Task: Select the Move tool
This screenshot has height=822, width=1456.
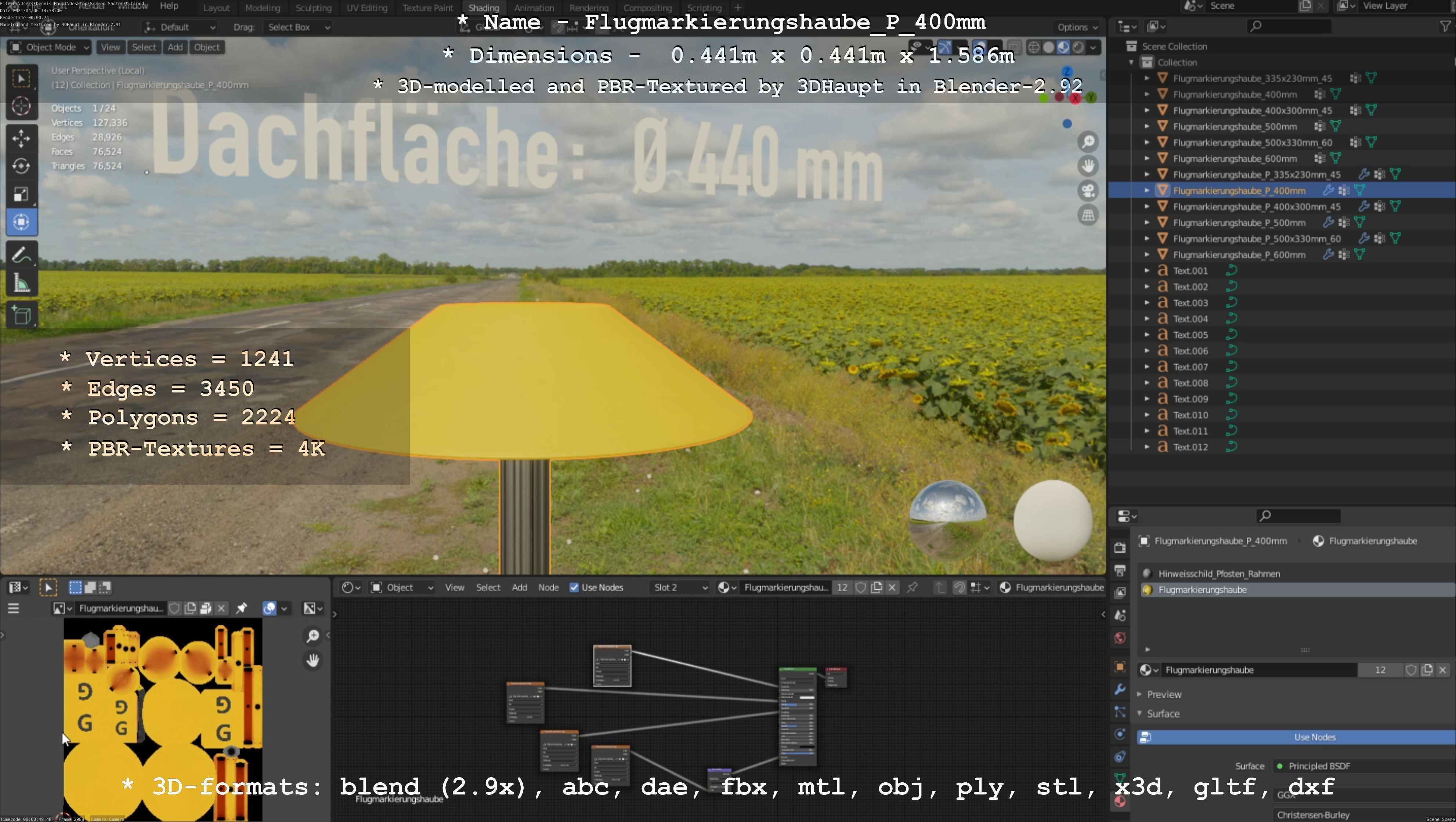Action: coord(21,138)
